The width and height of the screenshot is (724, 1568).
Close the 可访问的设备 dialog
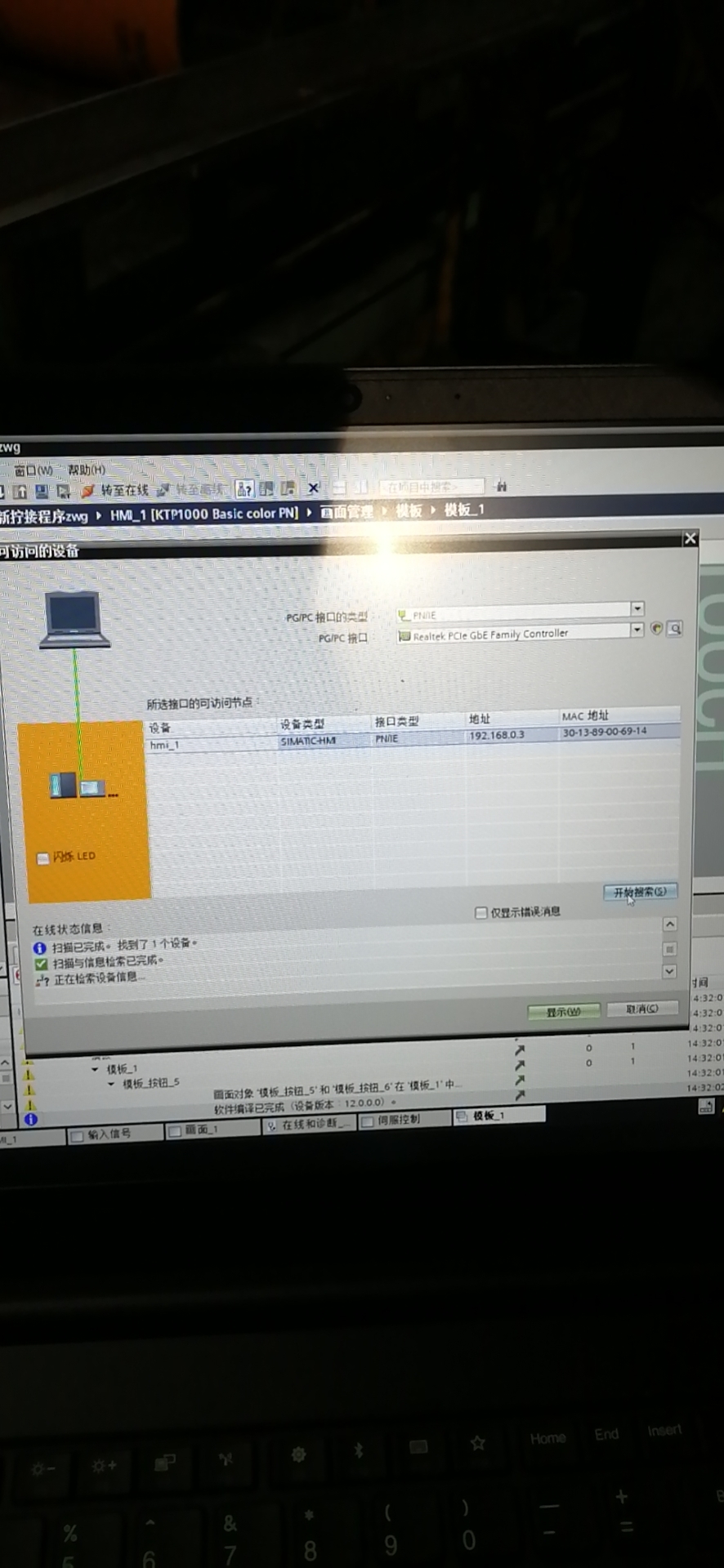pos(690,538)
